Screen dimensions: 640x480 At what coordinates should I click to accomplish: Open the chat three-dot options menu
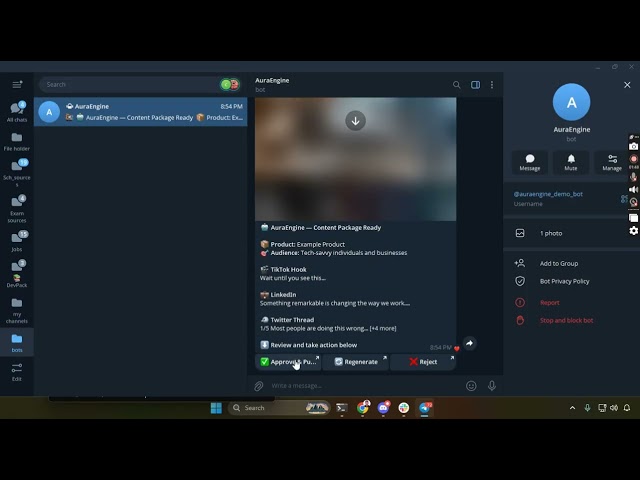pos(492,84)
